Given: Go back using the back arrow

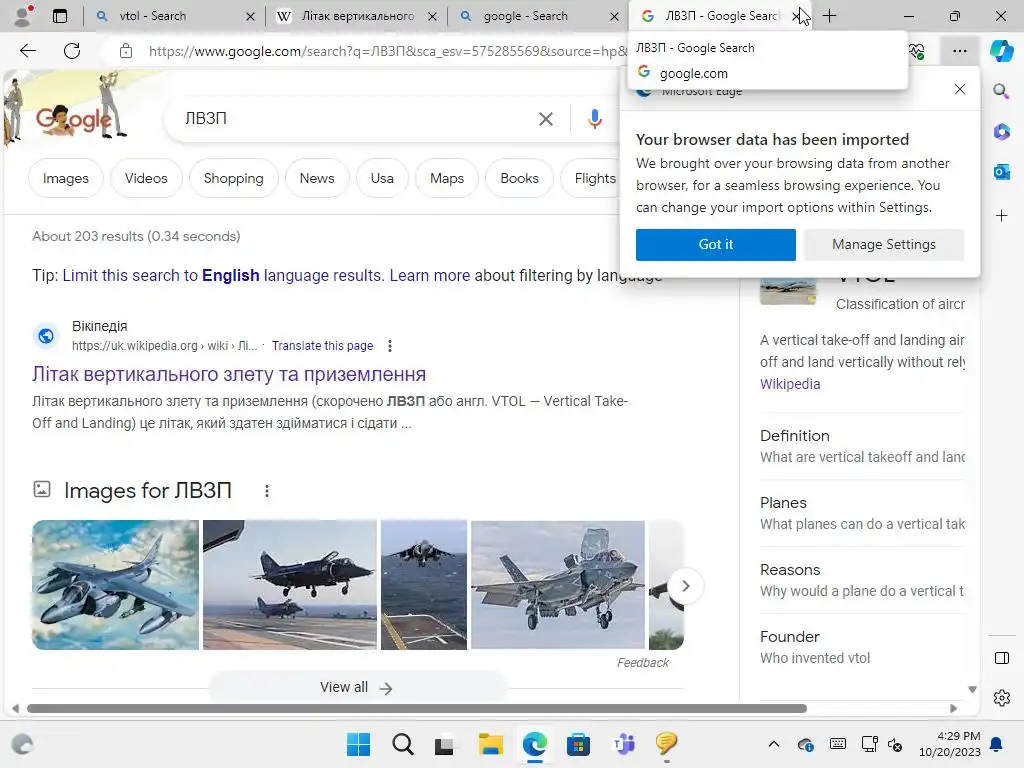Looking at the screenshot, I should click(x=28, y=51).
